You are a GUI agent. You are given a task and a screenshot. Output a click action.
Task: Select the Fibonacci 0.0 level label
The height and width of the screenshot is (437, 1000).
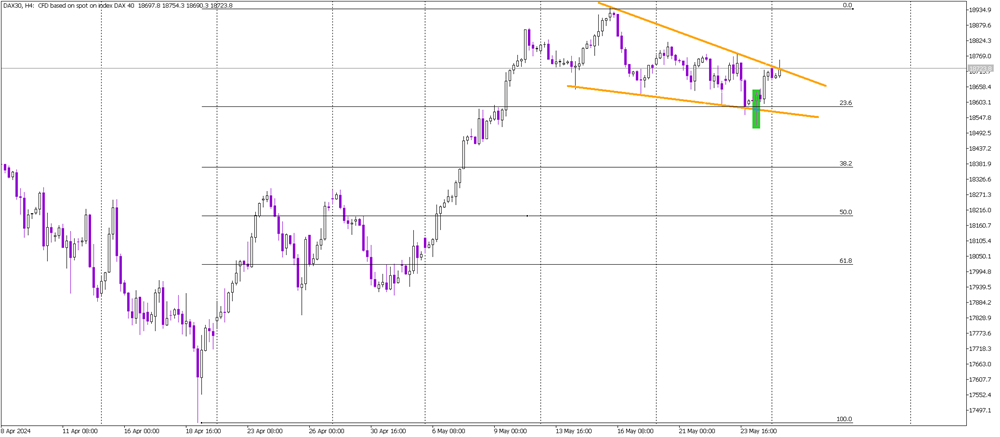point(848,5)
